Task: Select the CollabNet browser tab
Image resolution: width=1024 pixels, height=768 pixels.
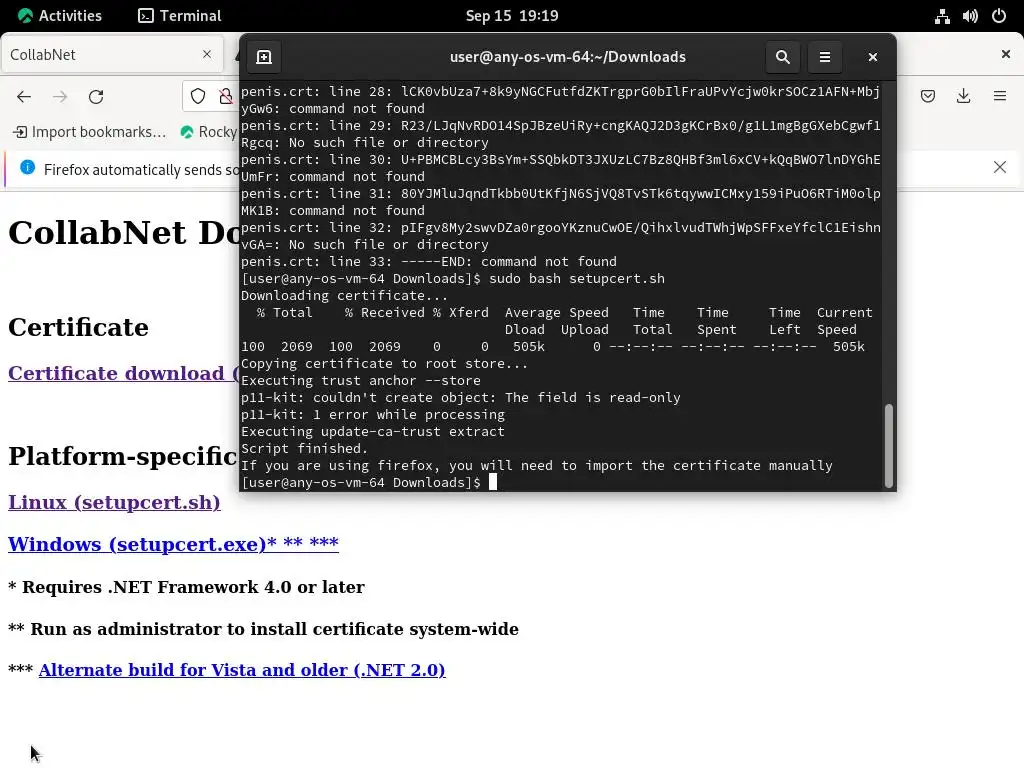Action: pos(112,54)
